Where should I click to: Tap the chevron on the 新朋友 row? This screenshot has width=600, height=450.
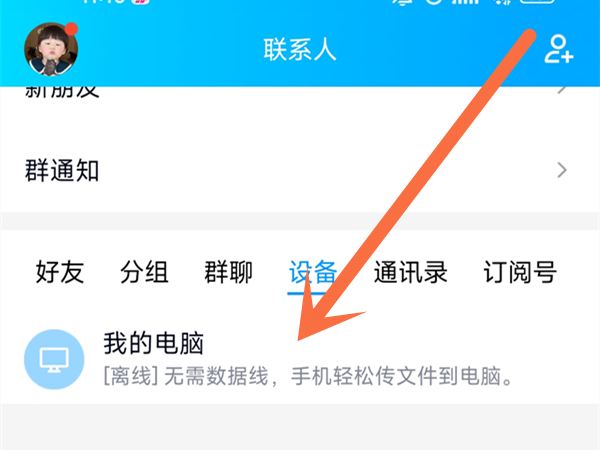[x=561, y=90]
